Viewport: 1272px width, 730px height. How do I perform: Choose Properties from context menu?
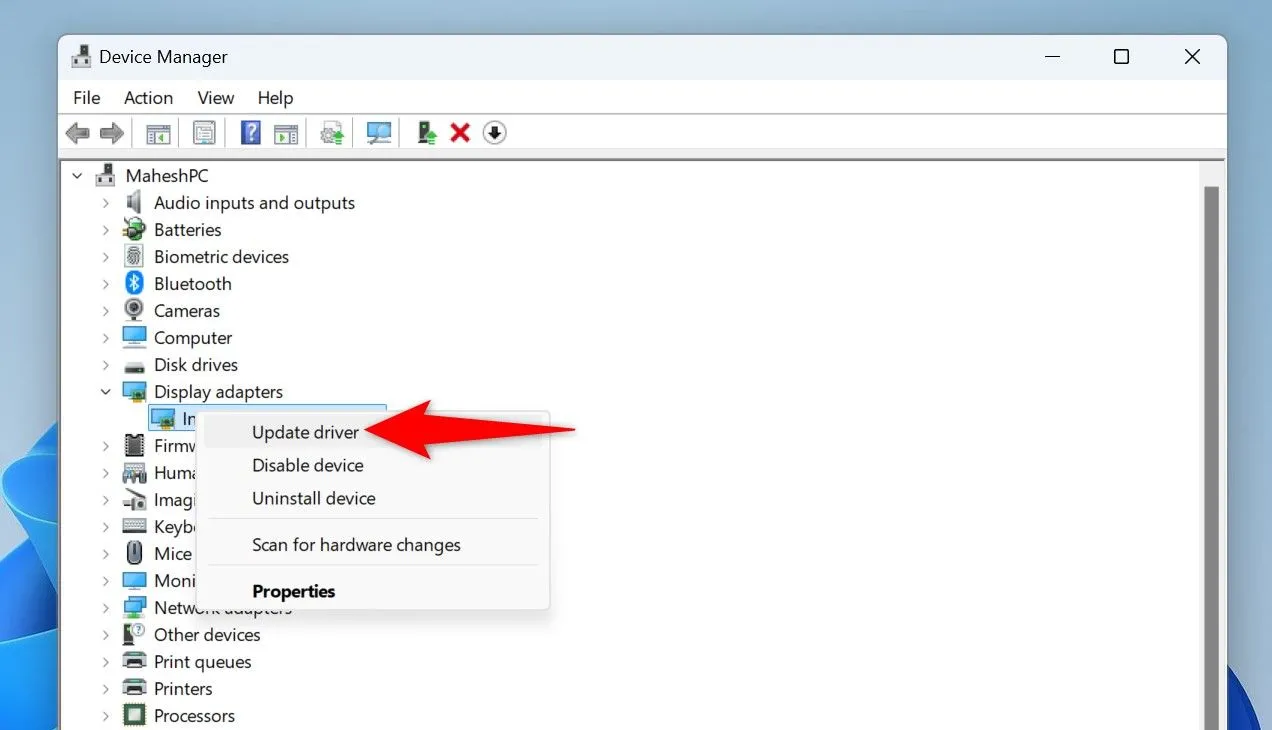click(373, 591)
